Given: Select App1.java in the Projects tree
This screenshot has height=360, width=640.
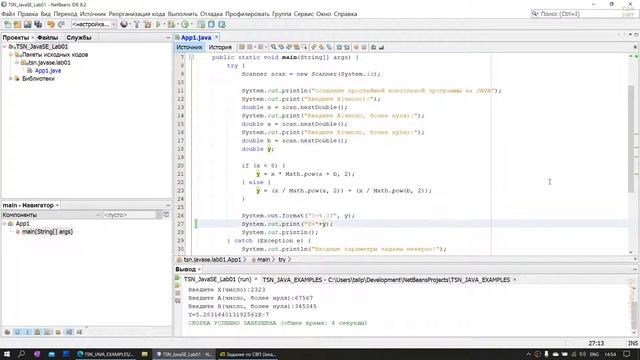Looking at the screenshot, I should [x=48, y=71].
